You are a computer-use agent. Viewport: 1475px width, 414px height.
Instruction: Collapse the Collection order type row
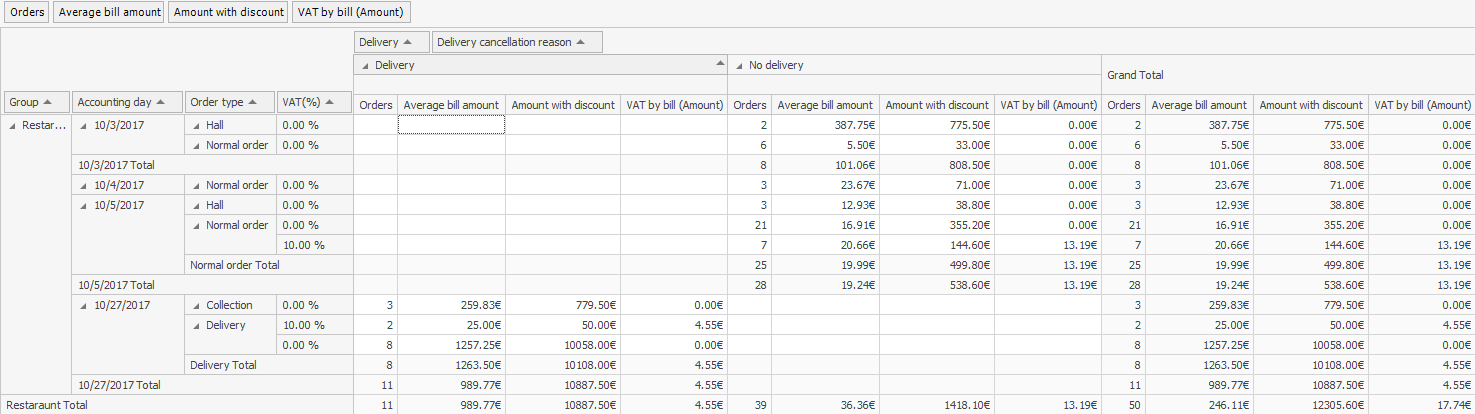(196, 305)
